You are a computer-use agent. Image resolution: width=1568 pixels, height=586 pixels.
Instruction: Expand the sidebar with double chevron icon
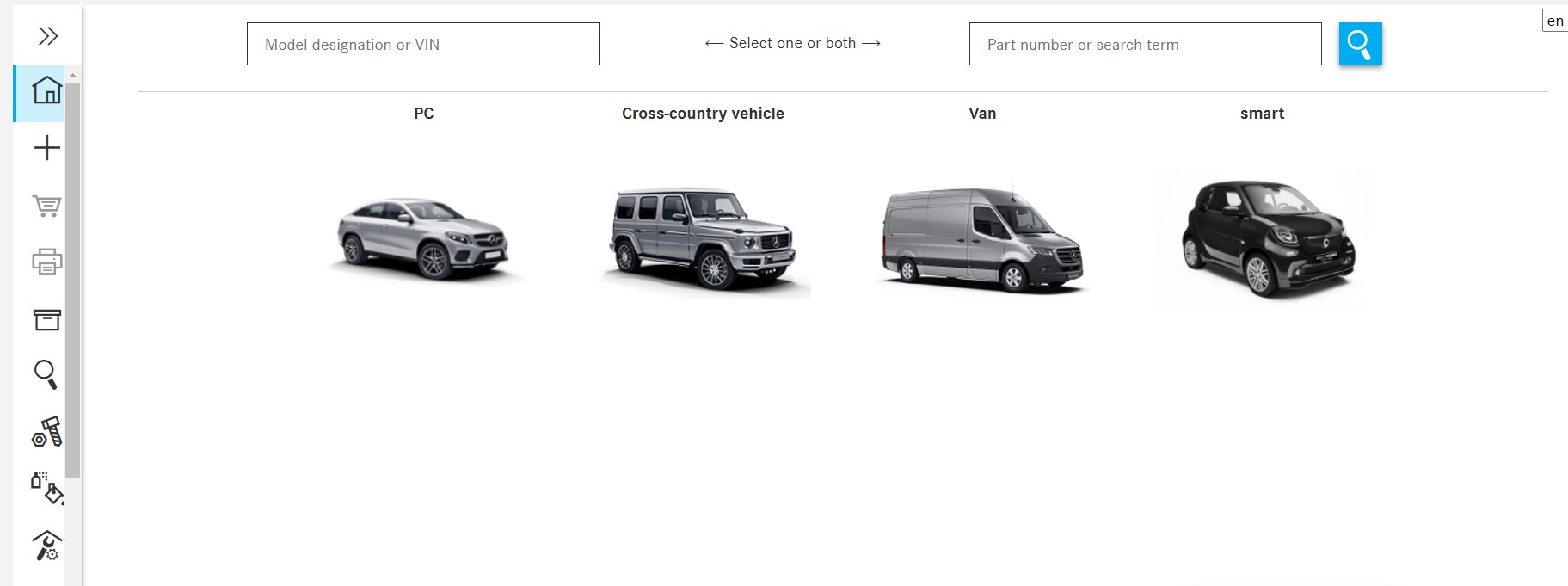[48, 36]
